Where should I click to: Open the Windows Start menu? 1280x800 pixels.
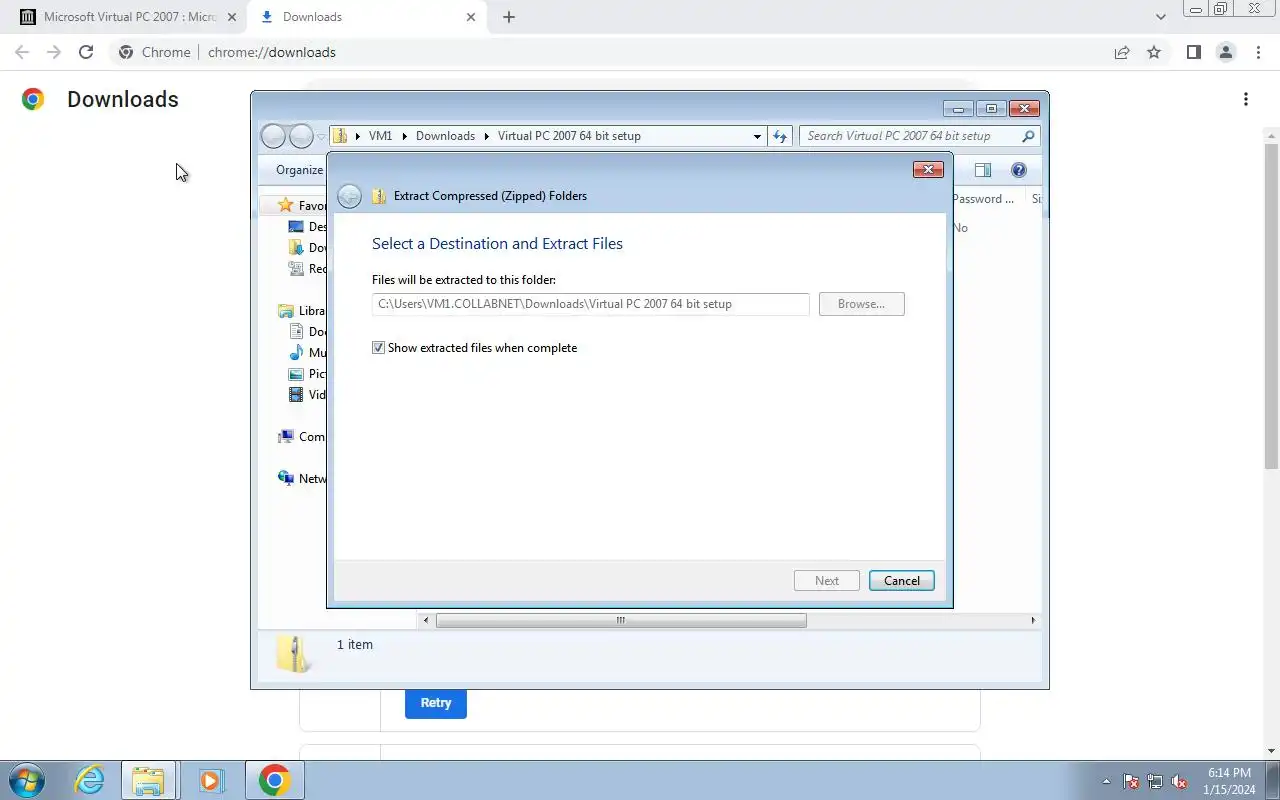click(27, 780)
